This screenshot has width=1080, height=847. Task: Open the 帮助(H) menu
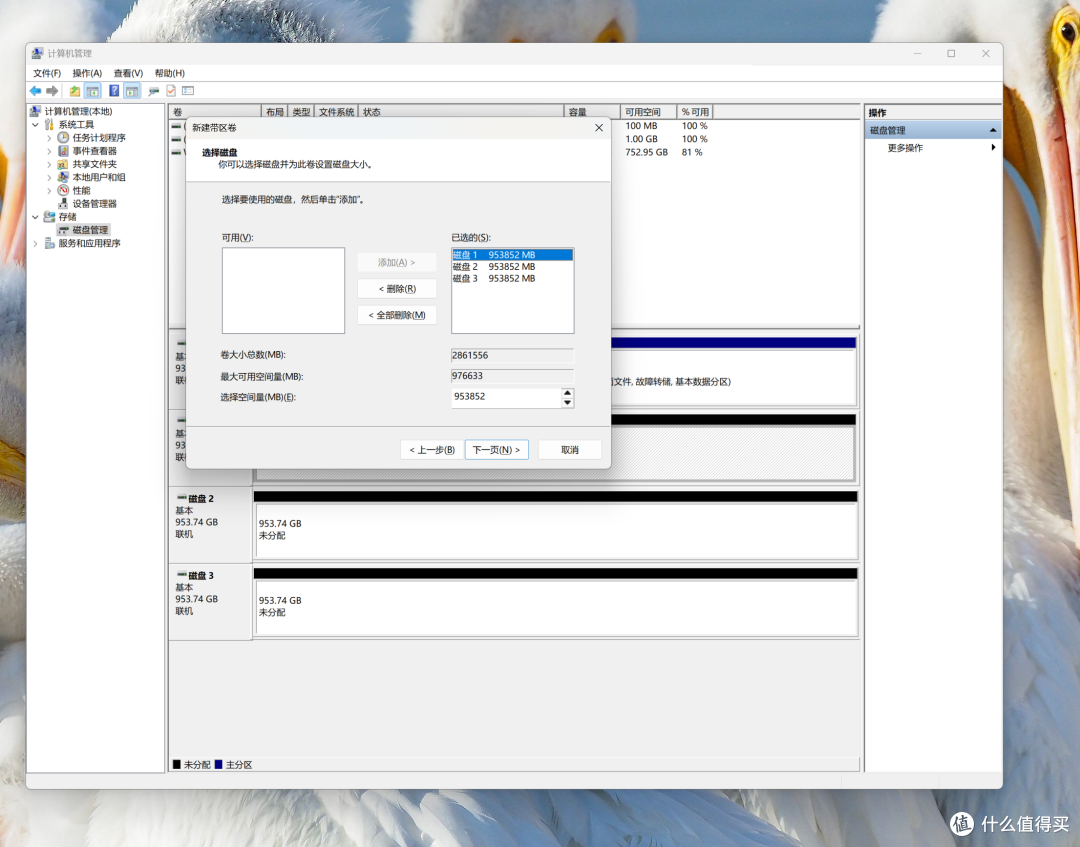[169, 73]
